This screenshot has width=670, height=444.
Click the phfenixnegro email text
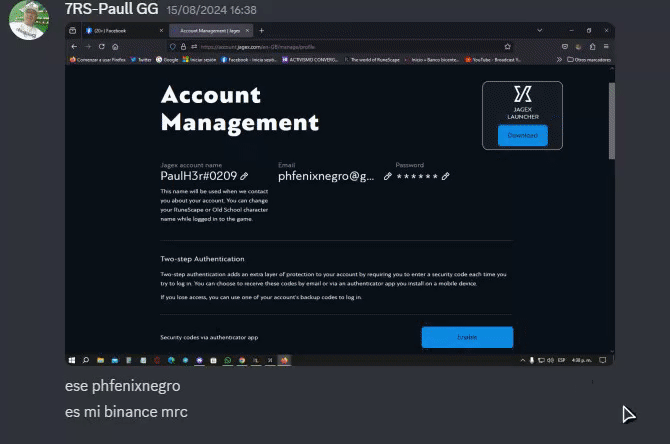click(326, 176)
